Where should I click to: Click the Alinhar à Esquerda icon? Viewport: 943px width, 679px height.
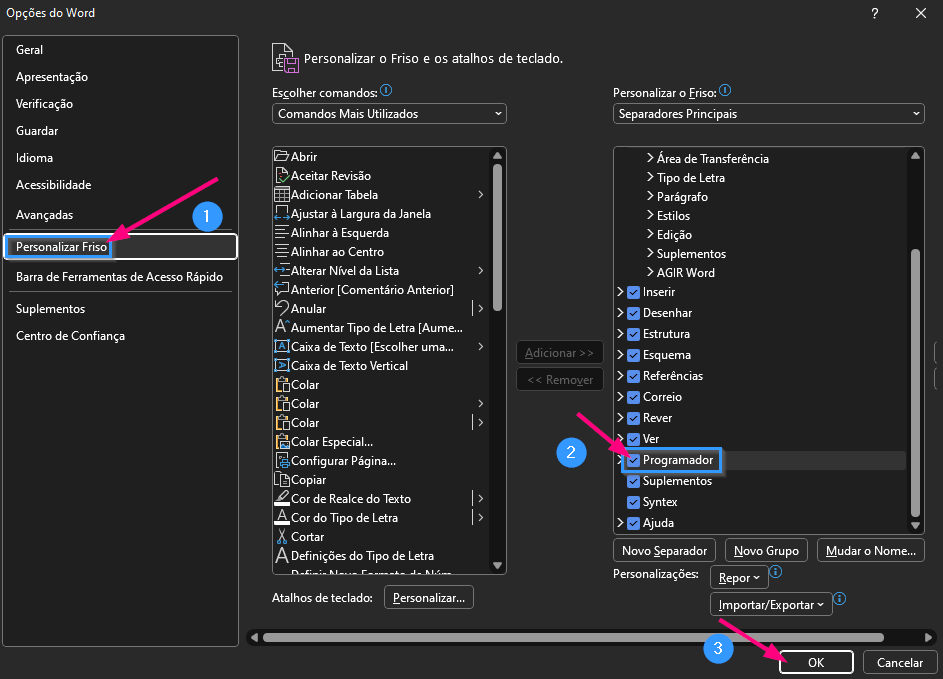point(281,233)
